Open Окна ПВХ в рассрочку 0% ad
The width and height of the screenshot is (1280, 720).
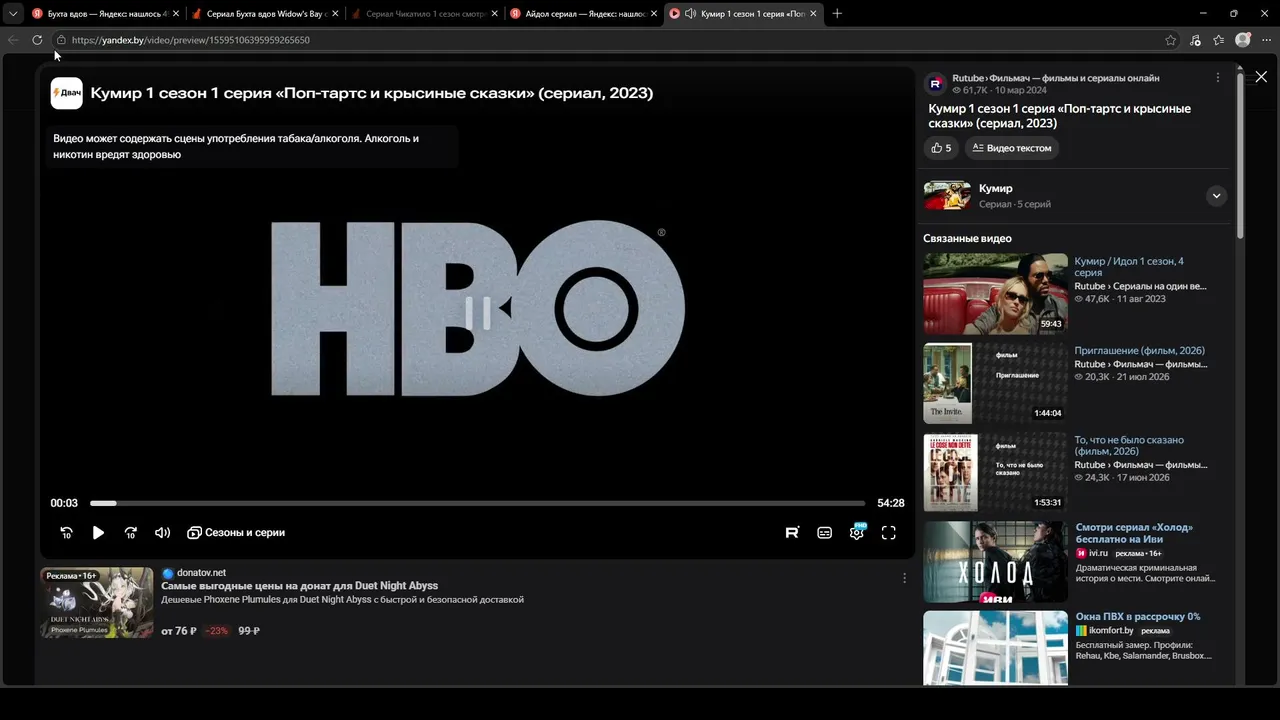[x=1138, y=617]
